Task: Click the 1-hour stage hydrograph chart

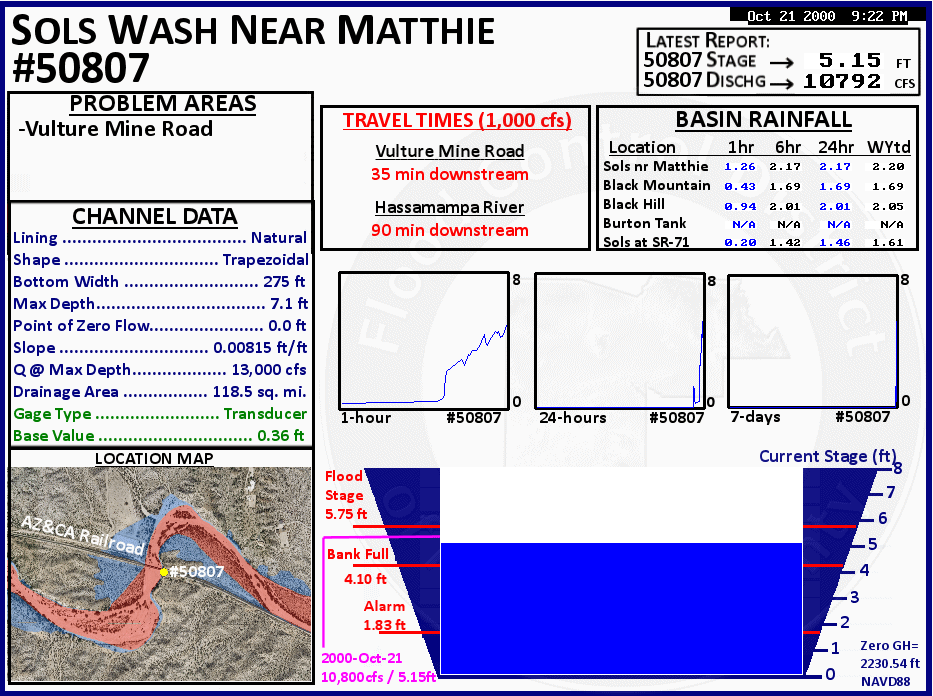Action: 424,340
